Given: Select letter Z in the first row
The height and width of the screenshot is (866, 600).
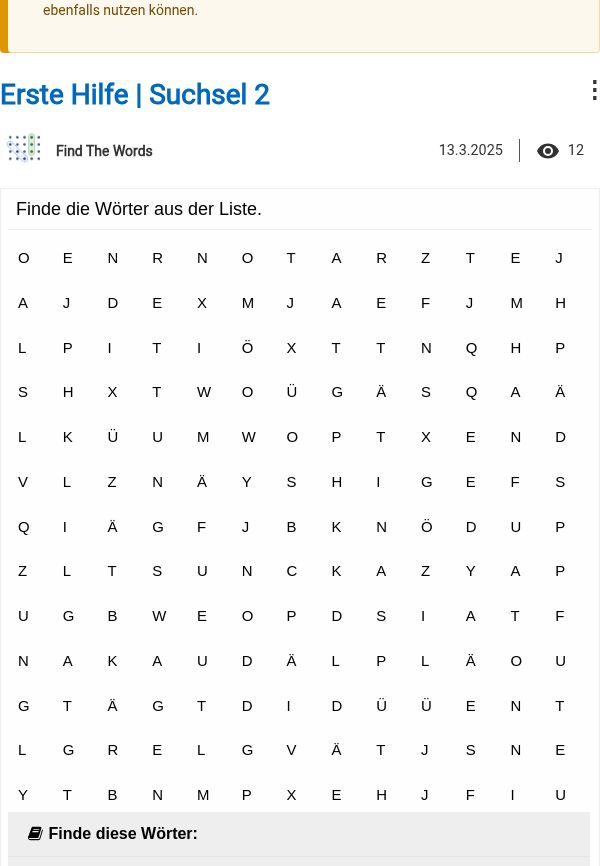Looking at the screenshot, I should click(x=425, y=258).
